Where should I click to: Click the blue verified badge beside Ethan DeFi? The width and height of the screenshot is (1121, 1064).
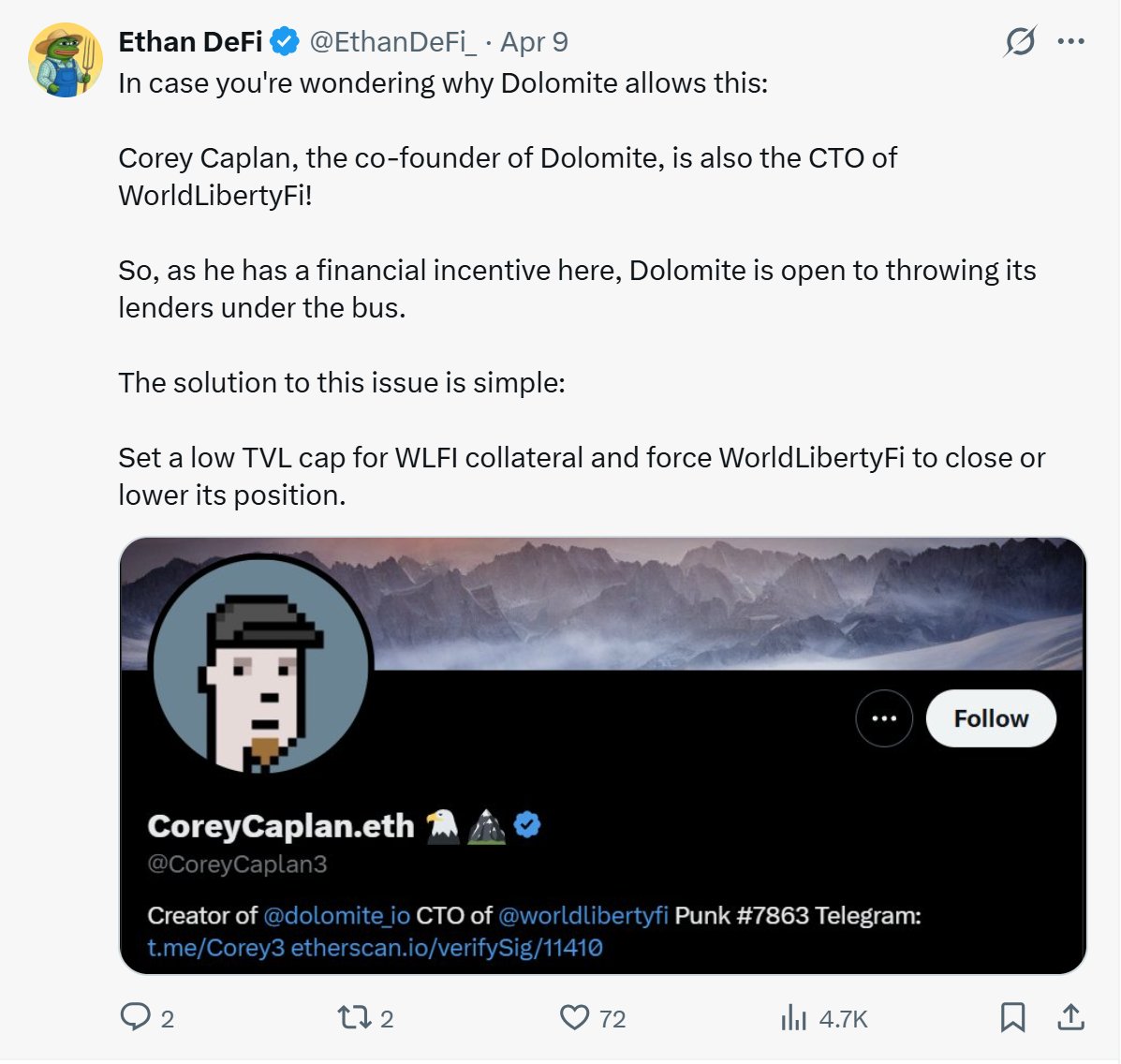pos(285,42)
